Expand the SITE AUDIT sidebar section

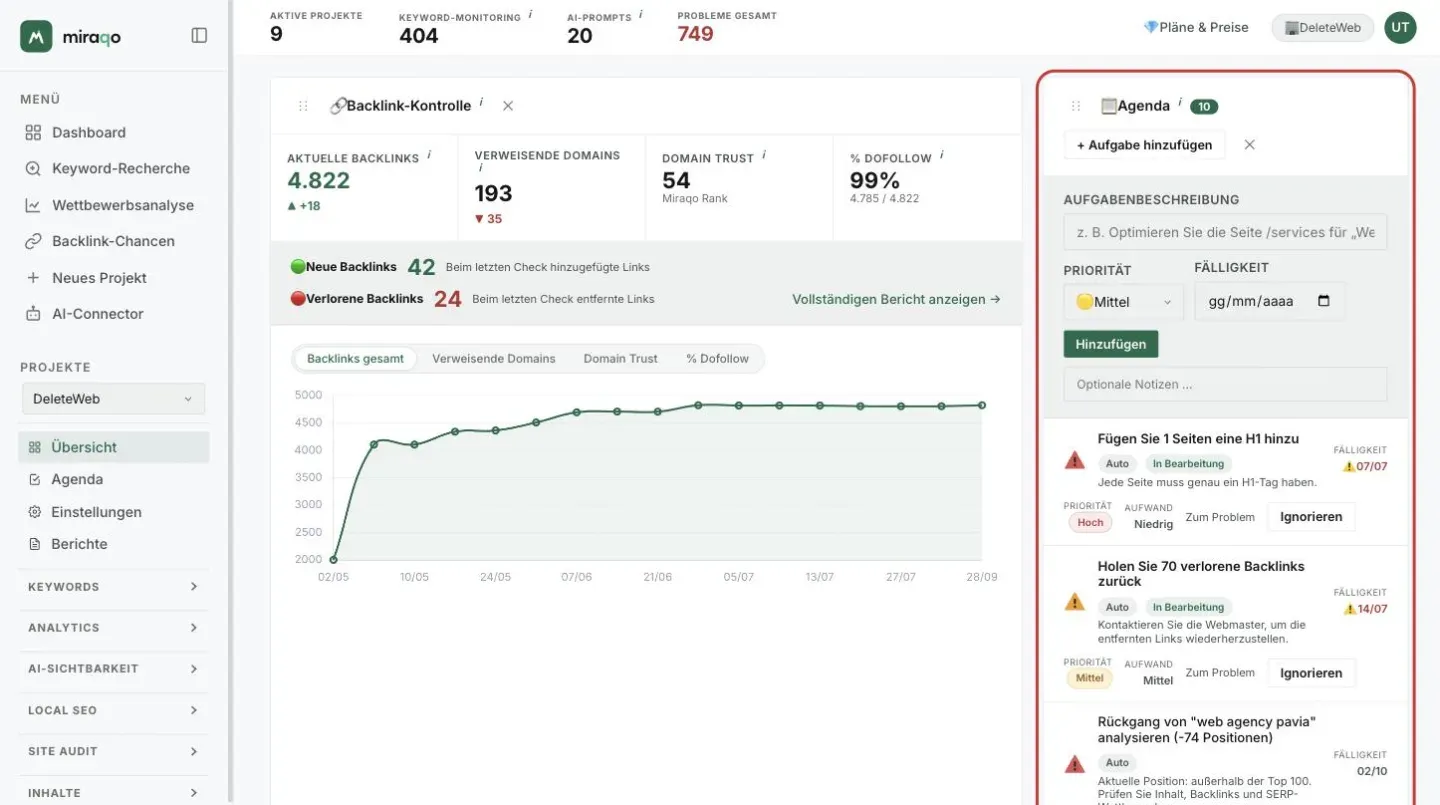click(x=113, y=751)
